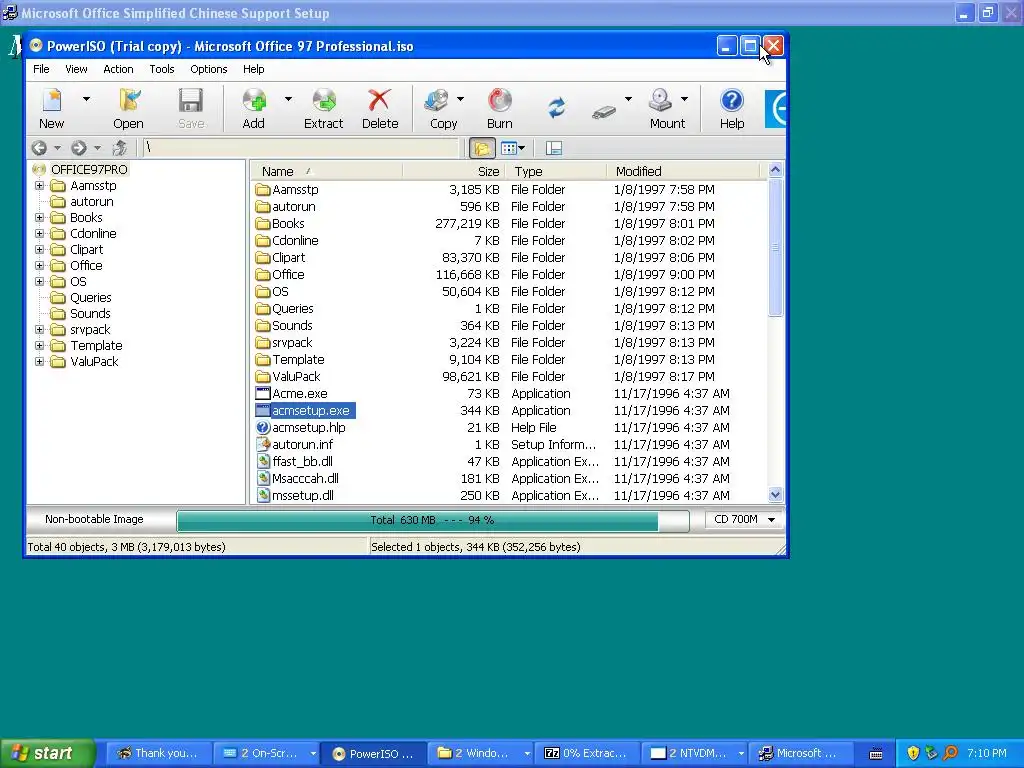Sort by Name column header
This screenshot has height=768, width=1024.
point(326,172)
